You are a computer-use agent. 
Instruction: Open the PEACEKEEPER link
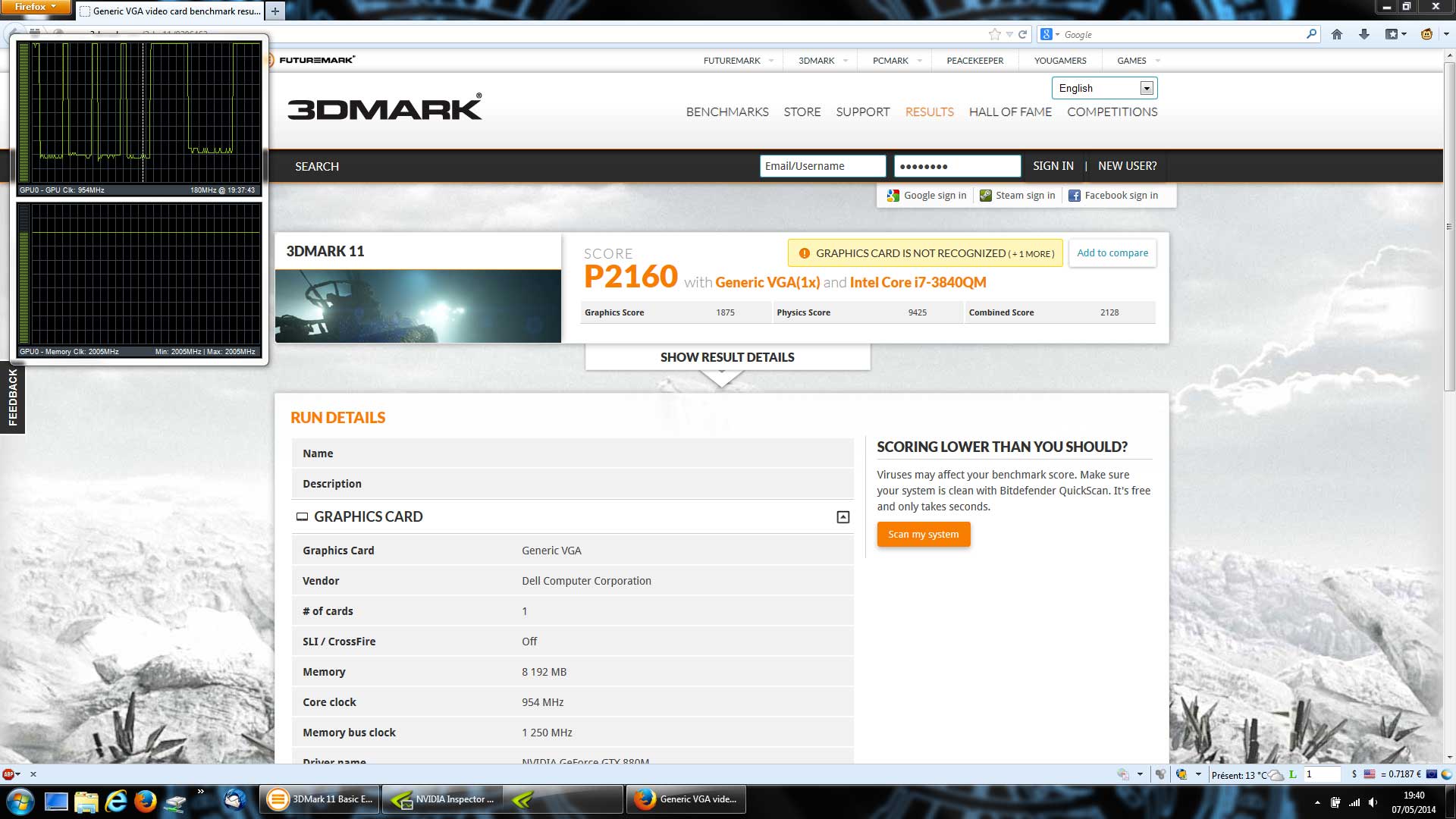point(974,61)
